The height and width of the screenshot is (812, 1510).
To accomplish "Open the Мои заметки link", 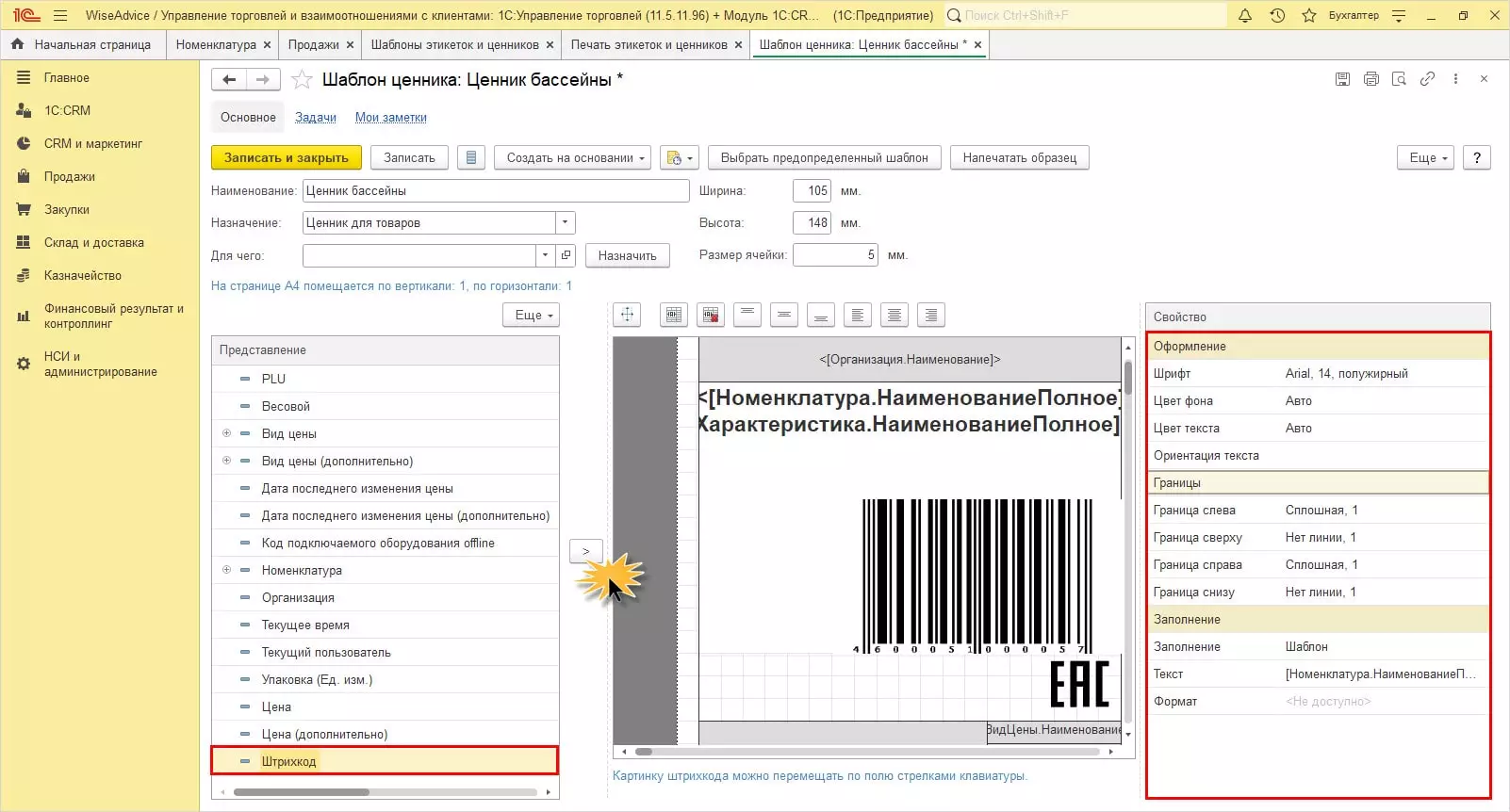I will pos(391,118).
